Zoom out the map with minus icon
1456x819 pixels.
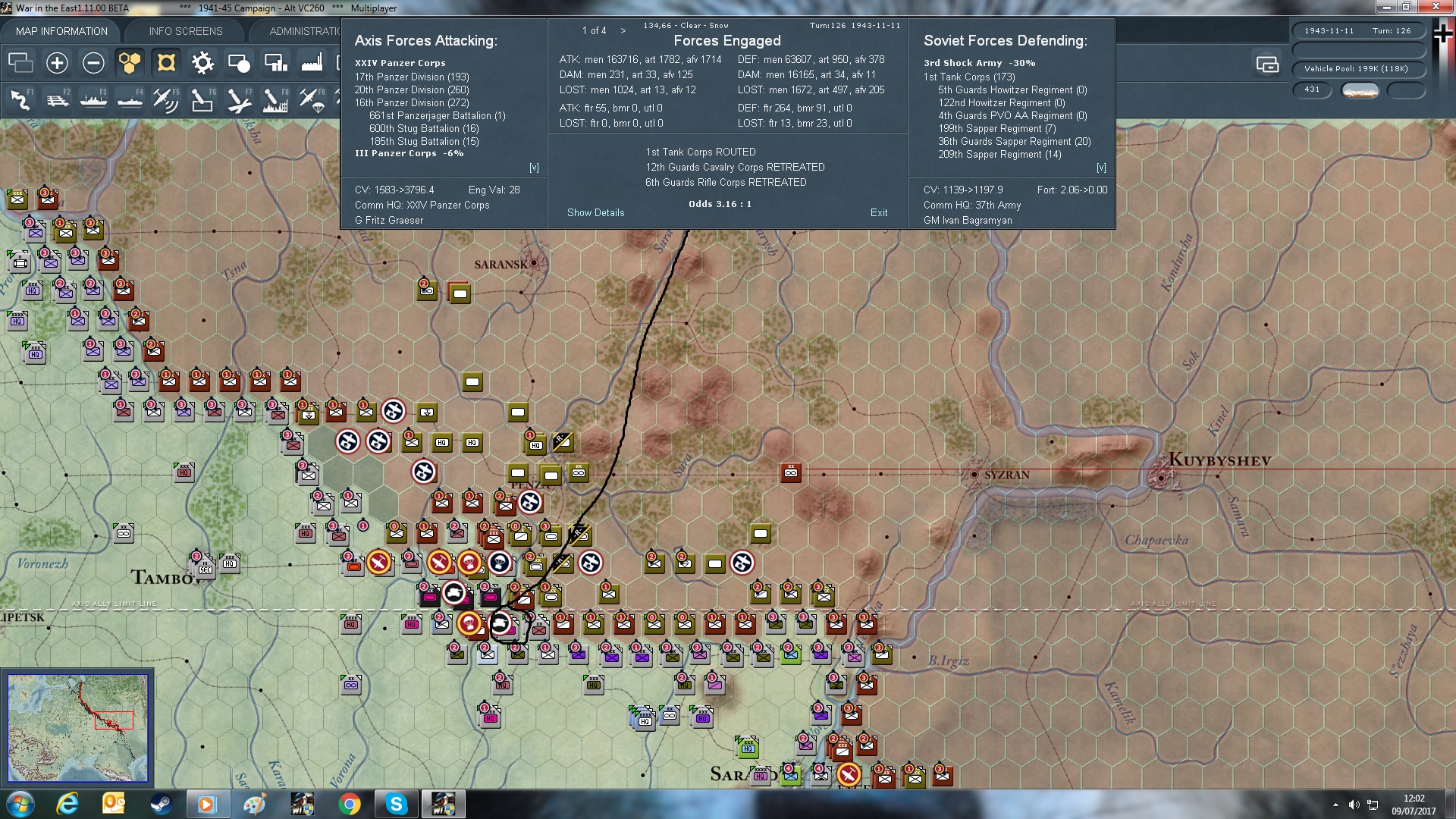93,63
